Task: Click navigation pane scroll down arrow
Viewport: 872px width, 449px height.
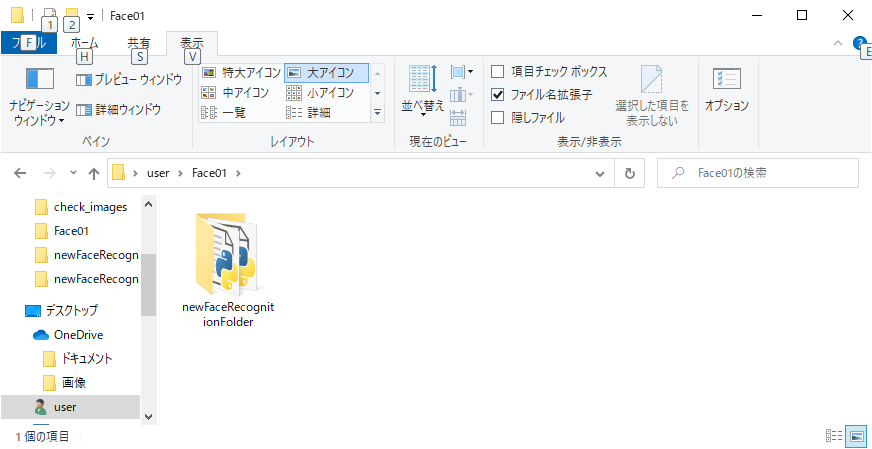Action: 148,416
